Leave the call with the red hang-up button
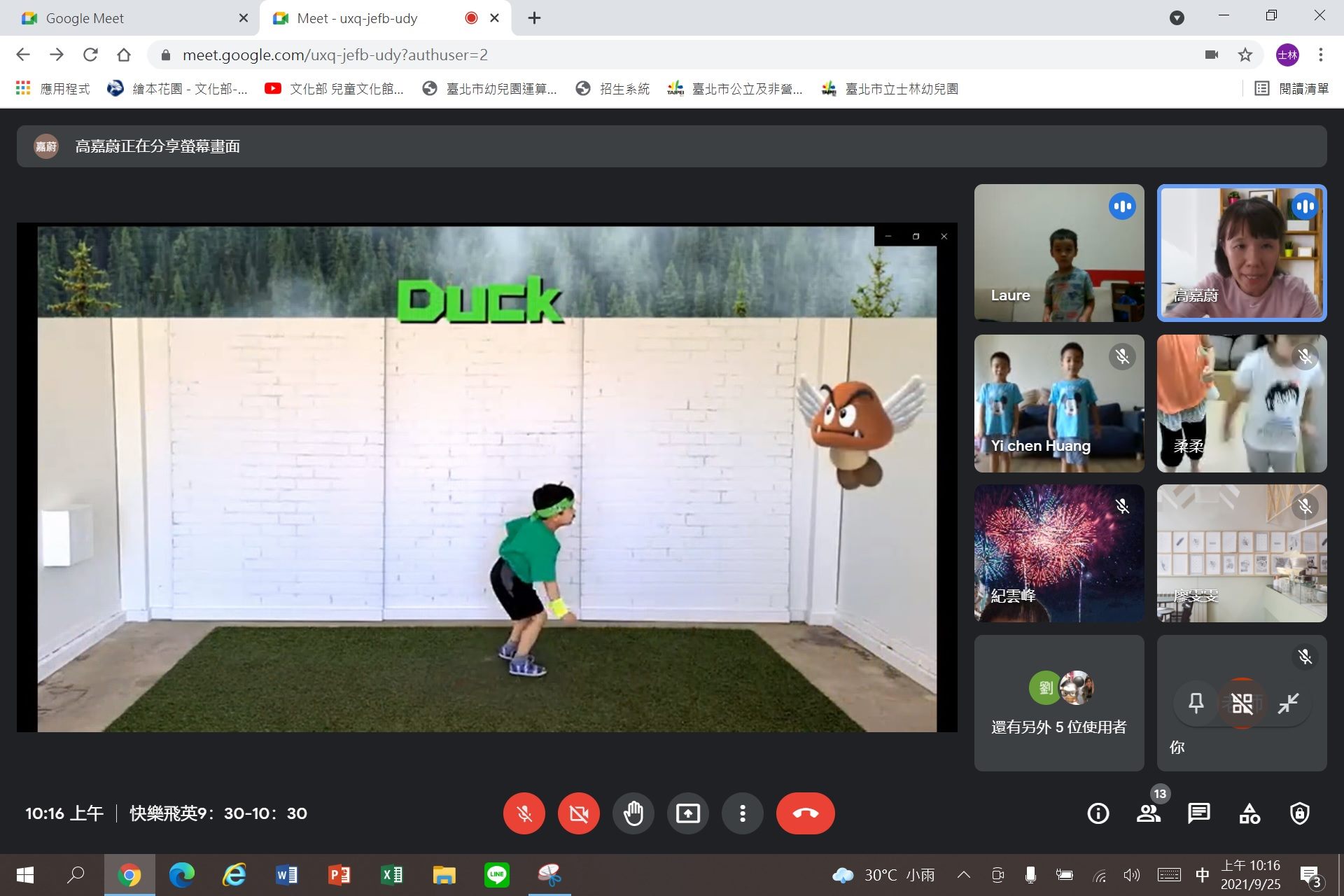Viewport: 1344px width, 896px height. pos(805,813)
